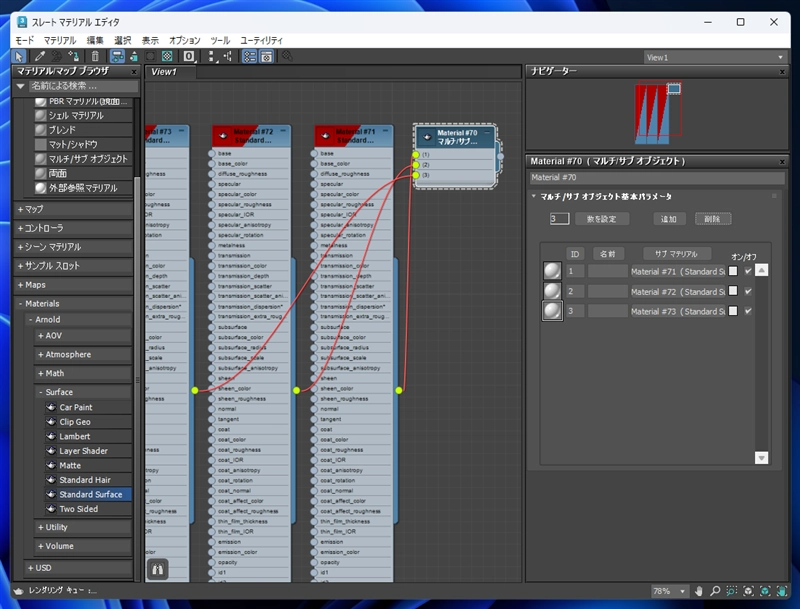
Task: Toggle checkered Show Background in Preview icon
Action: tap(167, 57)
